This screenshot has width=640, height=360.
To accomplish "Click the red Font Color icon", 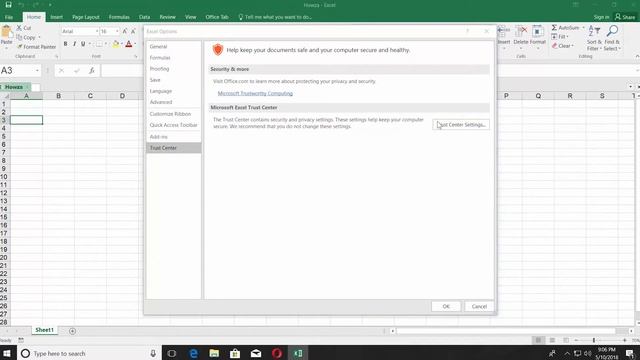I will [x=129, y=44].
